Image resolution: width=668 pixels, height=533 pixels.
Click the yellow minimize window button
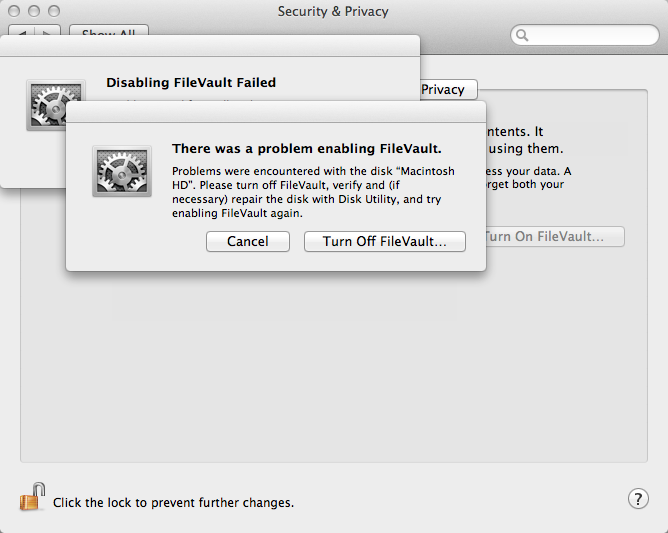tap(34, 11)
